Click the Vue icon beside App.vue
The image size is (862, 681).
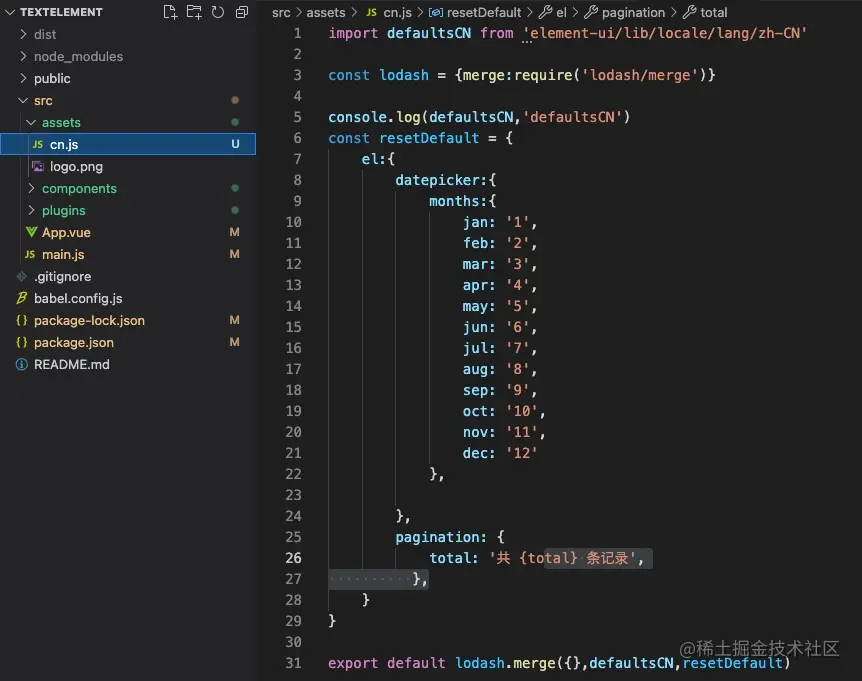pyautogui.click(x=31, y=232)
